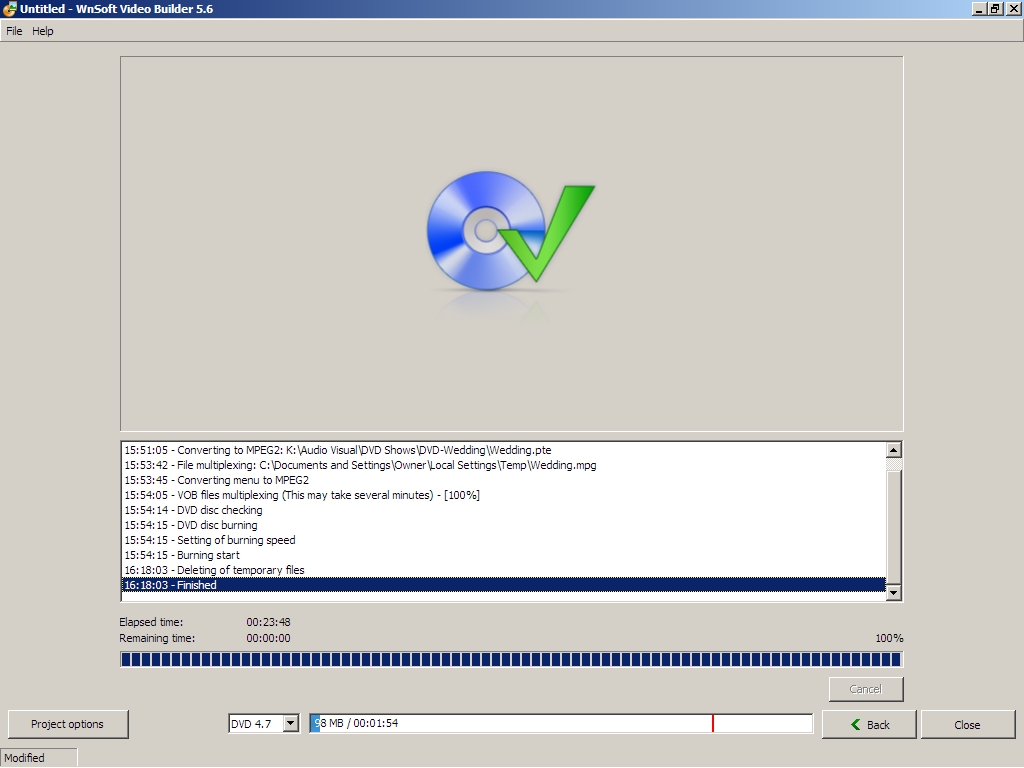Click the remaining time value 00:00:00
This screenshot has height=768, width=1024.
(x=268, y=638)
